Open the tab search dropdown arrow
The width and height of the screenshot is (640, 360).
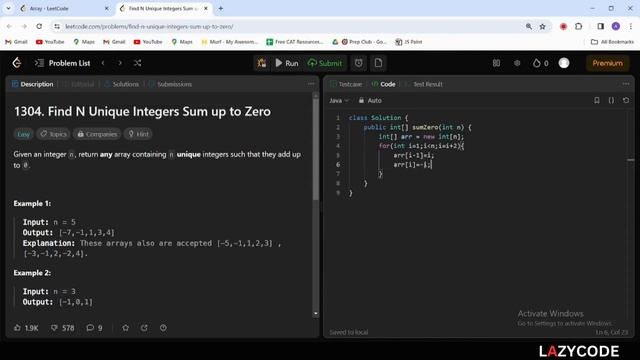pos(8,8)
